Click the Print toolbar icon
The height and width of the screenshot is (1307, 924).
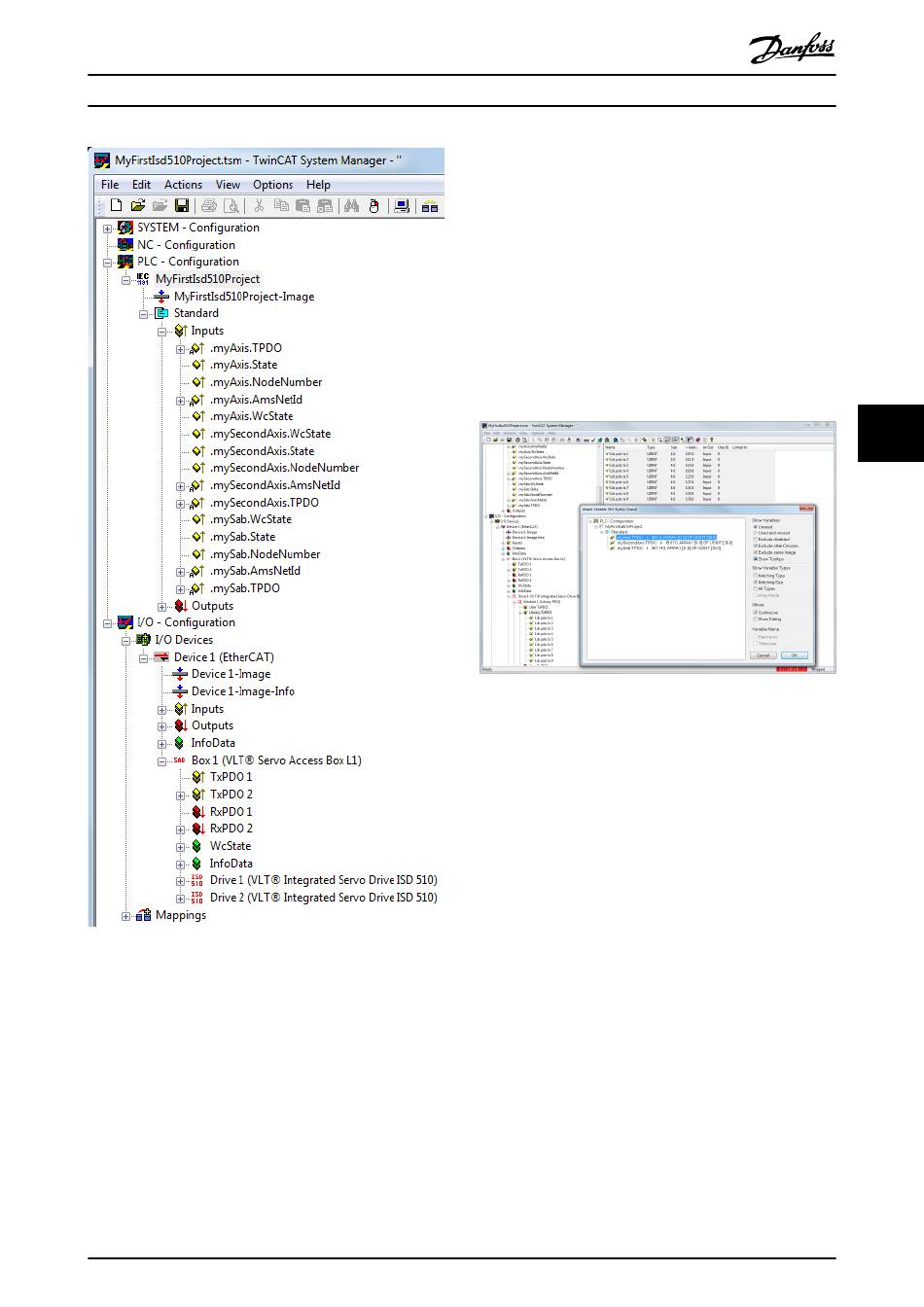click(x=208, y=205)
